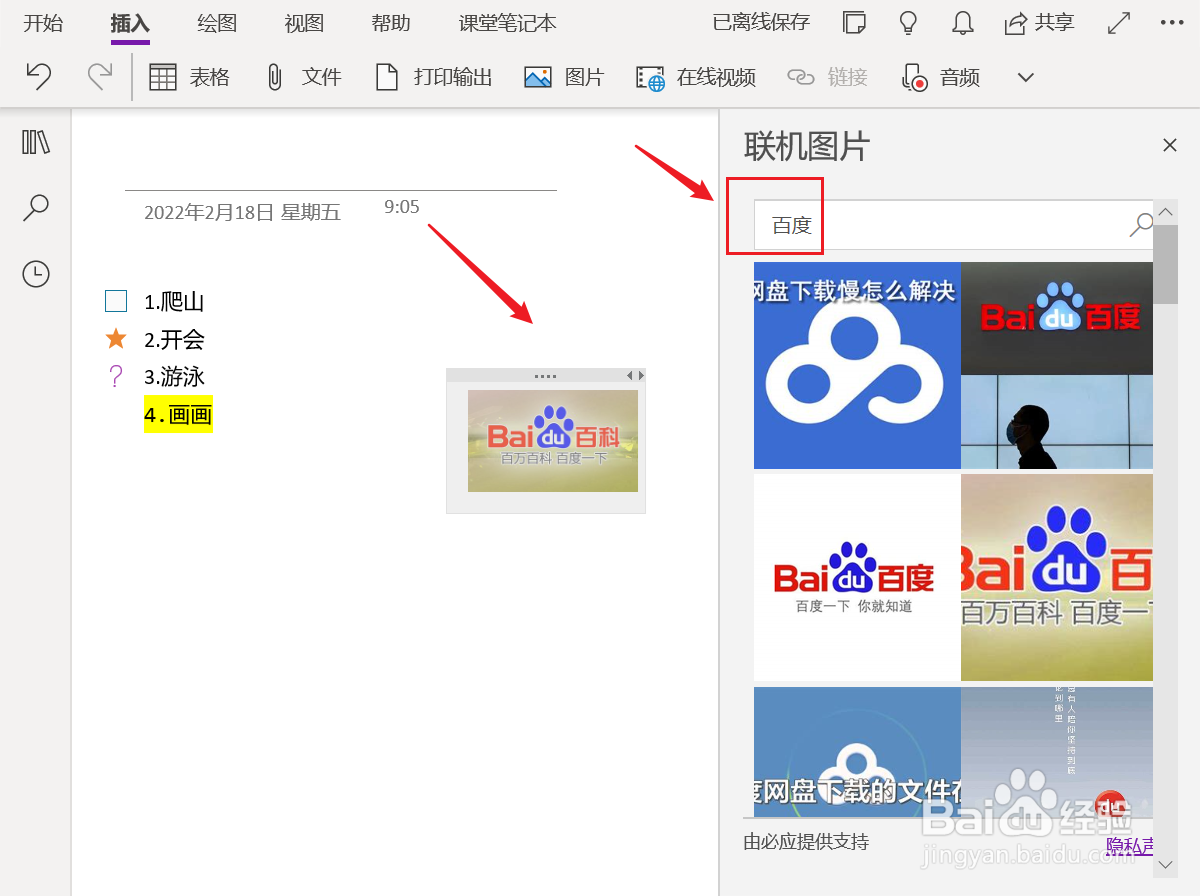Check the 1.爬山 to-do checkbox
The image size is (1200, 896).
[x=116, y=301]
